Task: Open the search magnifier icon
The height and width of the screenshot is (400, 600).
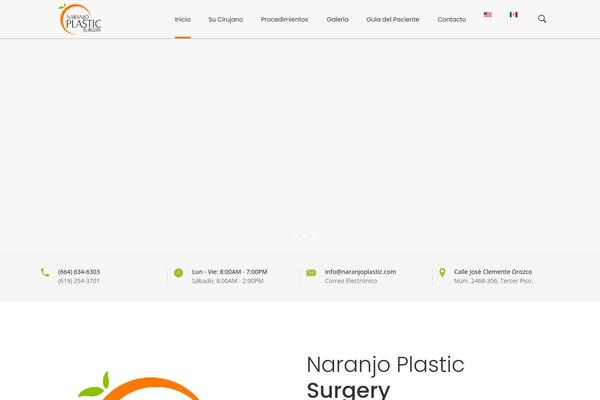Action: click(542, 19)
